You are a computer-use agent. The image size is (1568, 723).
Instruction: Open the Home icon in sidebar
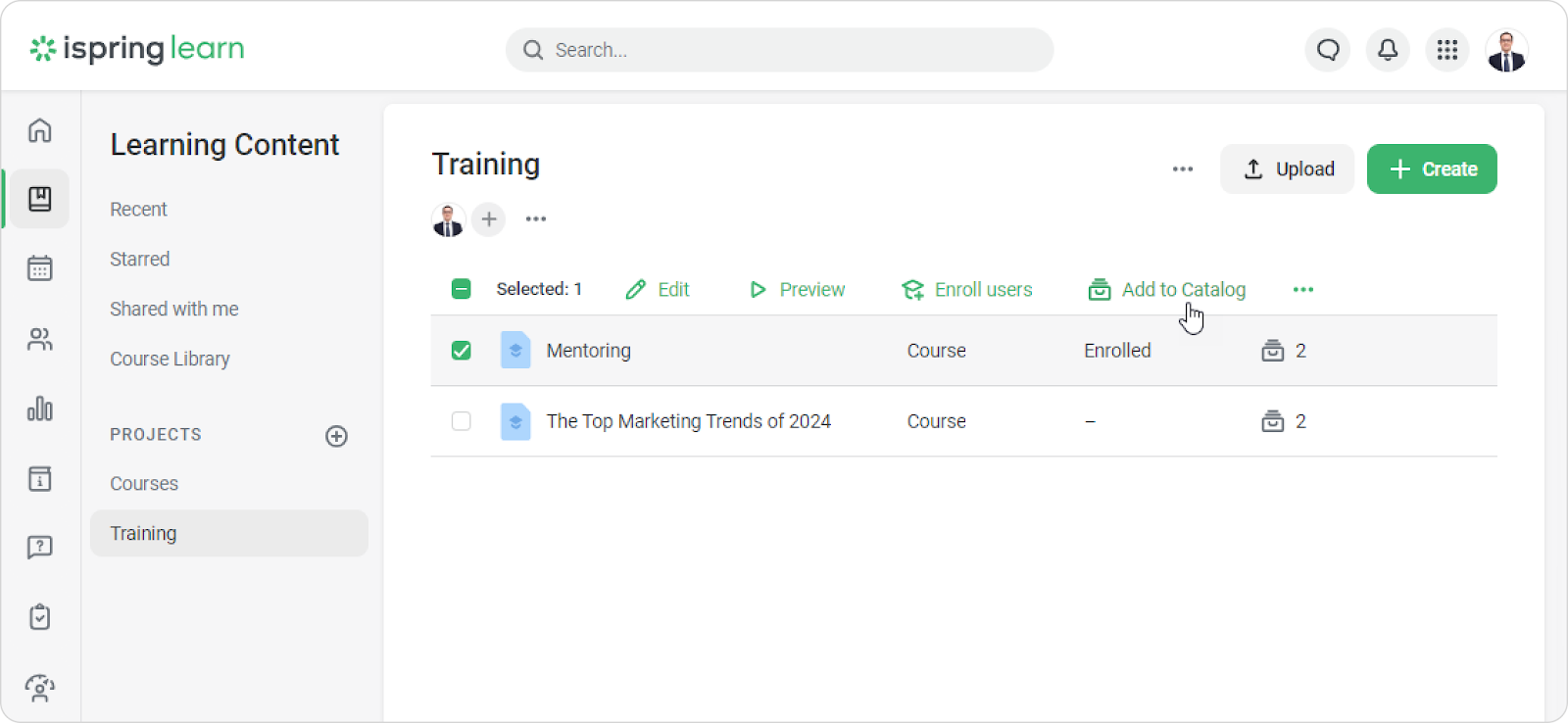[39, 130]
